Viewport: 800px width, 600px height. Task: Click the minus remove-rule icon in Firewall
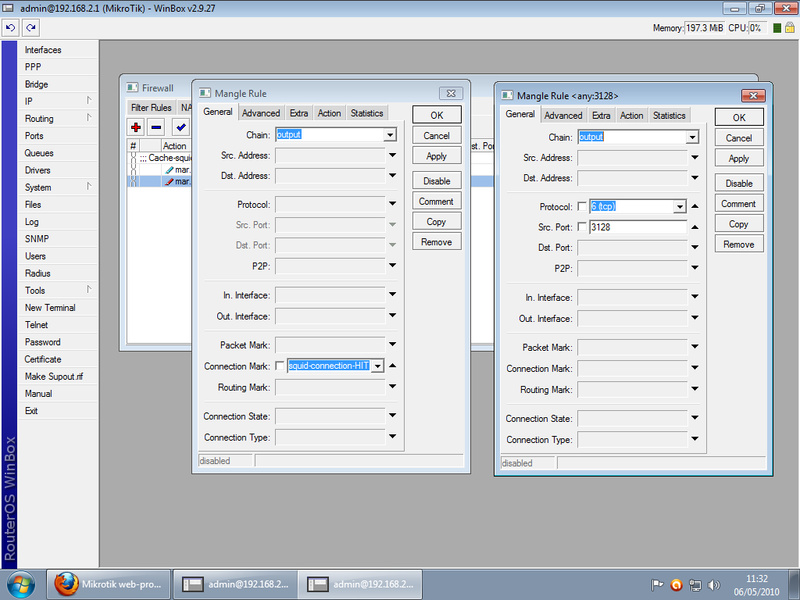[157, 127]
